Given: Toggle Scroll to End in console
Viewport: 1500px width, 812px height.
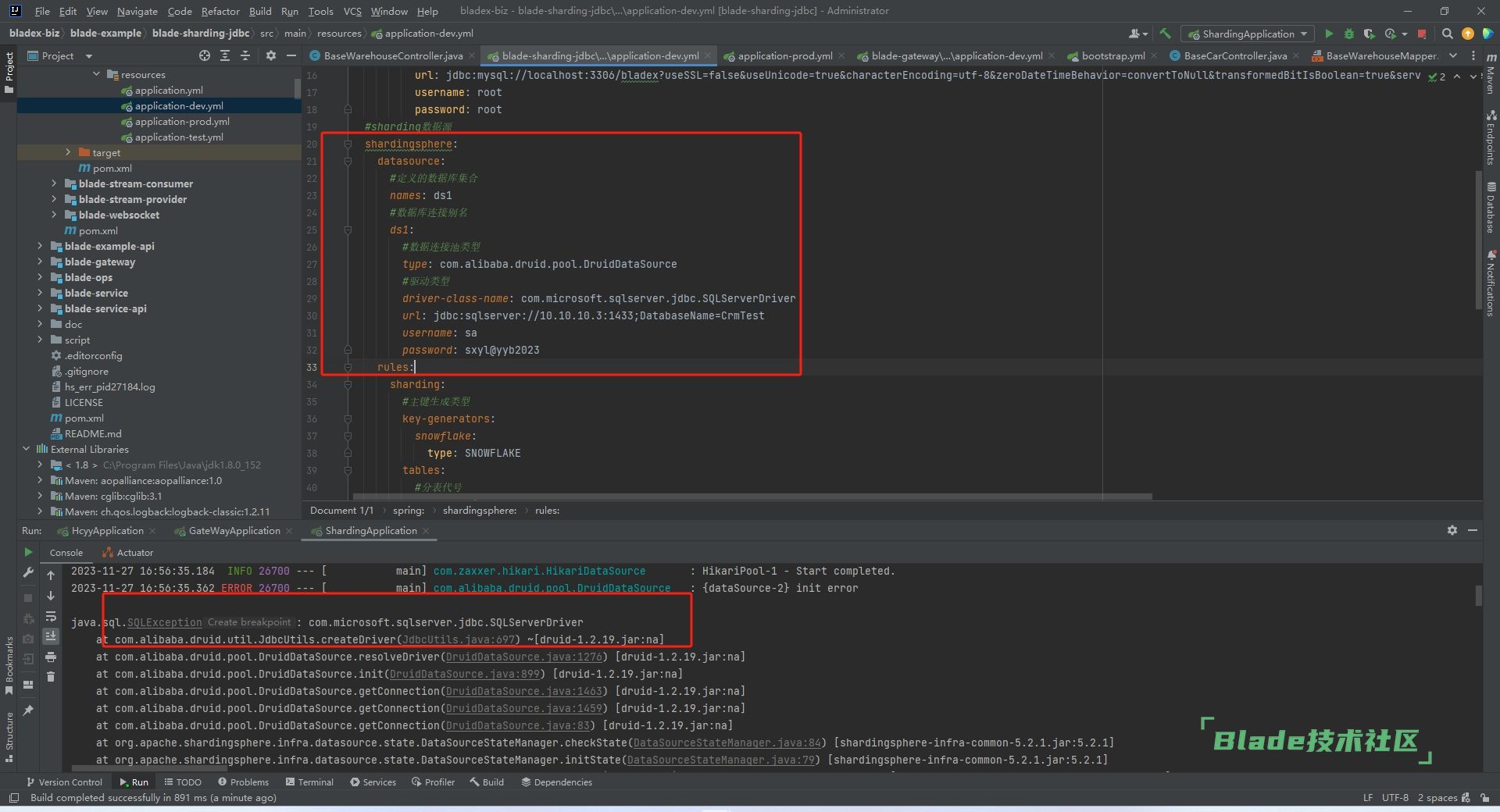Looking at the screenshot, I should 51,636.
